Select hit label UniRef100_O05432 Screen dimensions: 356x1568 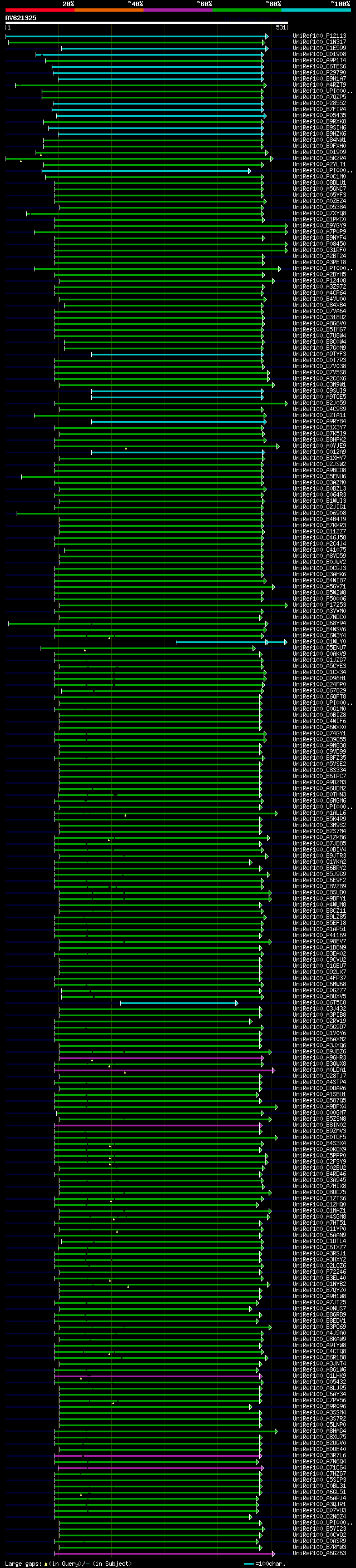(x=319, y=1382)
